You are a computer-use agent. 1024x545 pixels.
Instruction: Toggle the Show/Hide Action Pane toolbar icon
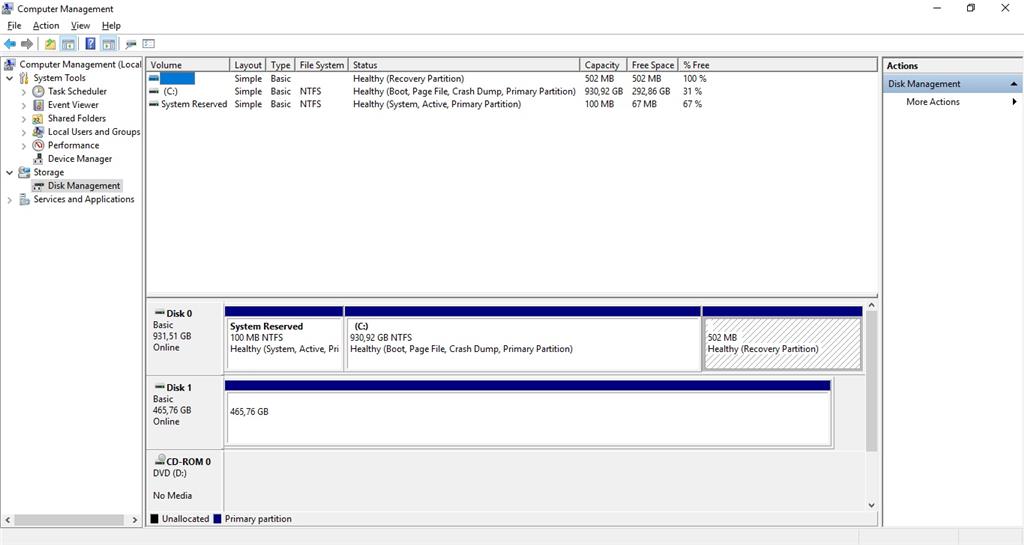coord(109,44)
